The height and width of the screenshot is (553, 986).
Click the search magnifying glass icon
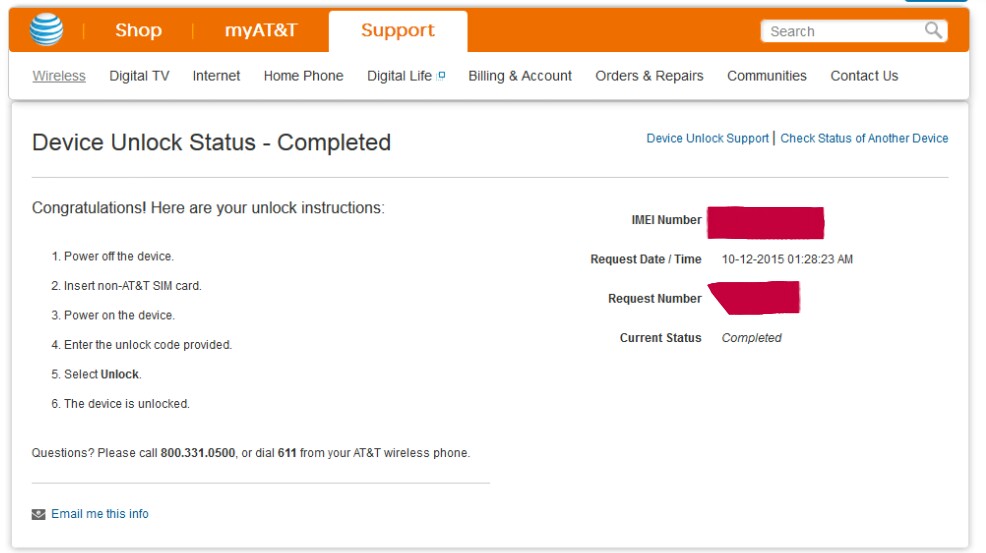pyautogui.click(x=933, y=31)
